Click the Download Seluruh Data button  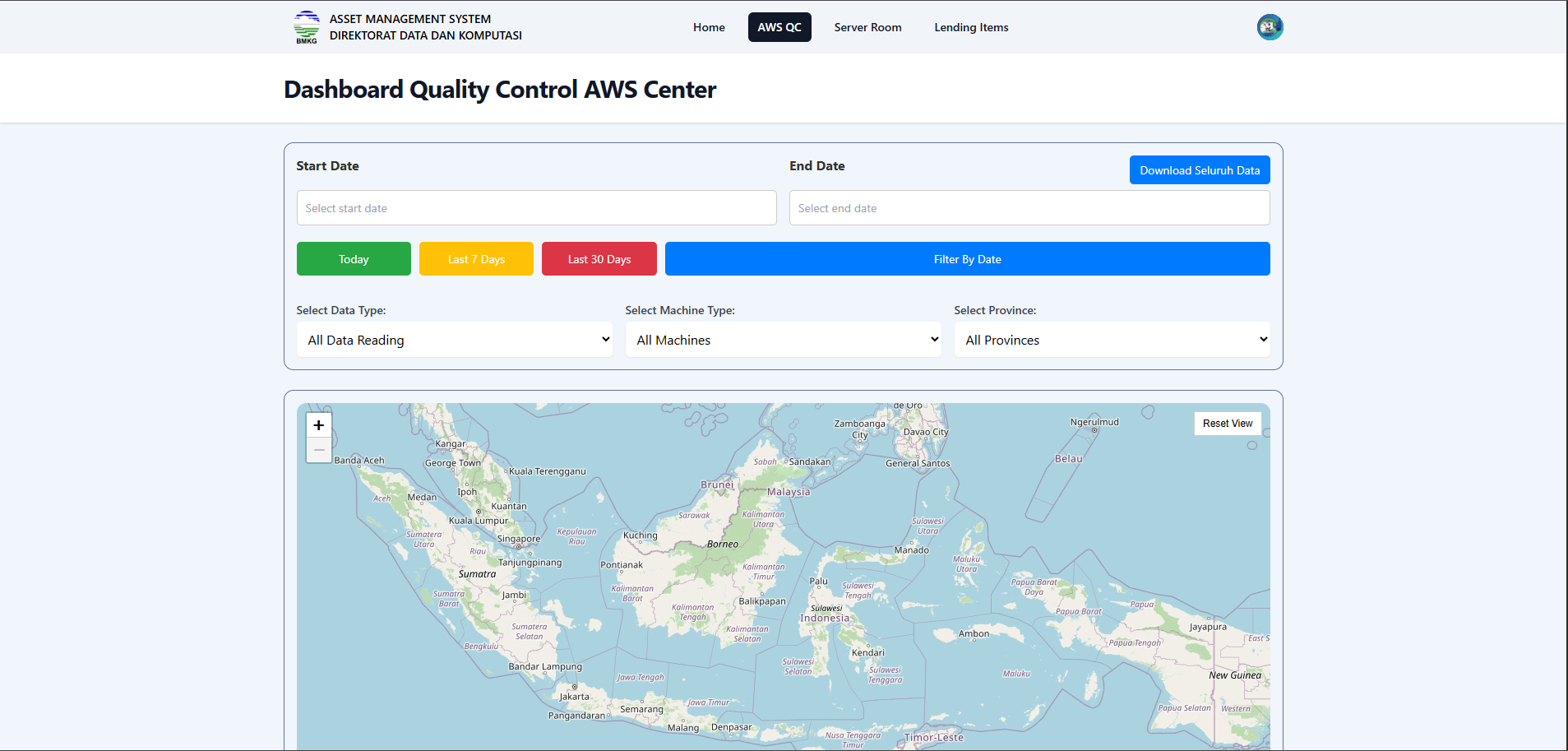pyautogui.click(x=1199, y=169)
